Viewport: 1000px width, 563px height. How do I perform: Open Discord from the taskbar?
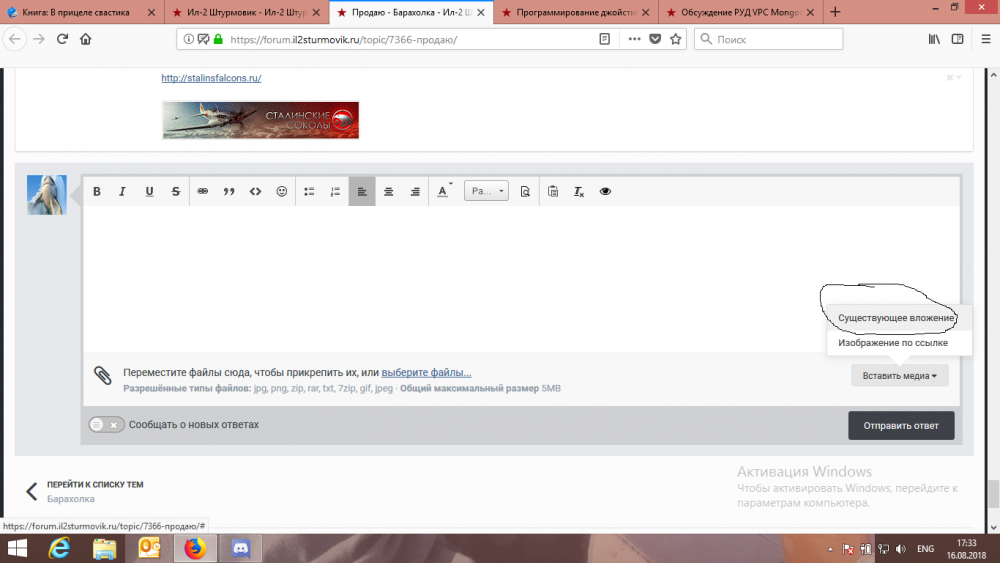240,548
